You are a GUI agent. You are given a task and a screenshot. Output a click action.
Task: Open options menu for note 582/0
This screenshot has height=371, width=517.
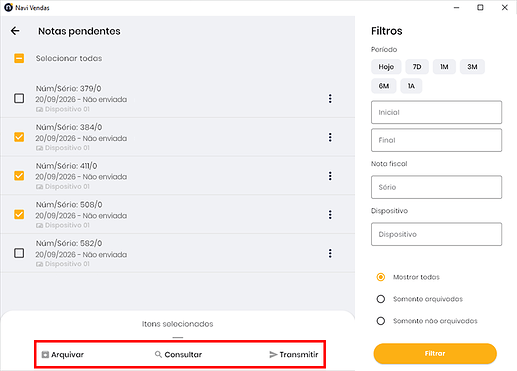coord(330,253)
